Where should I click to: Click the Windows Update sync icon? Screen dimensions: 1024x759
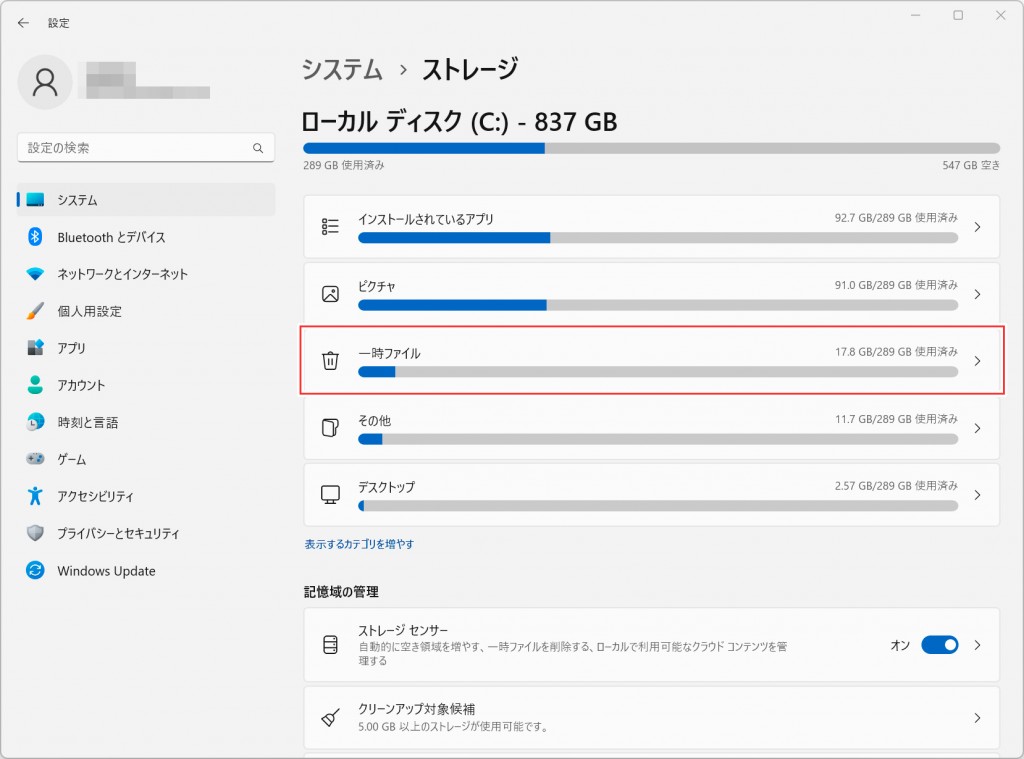(35, 571)
